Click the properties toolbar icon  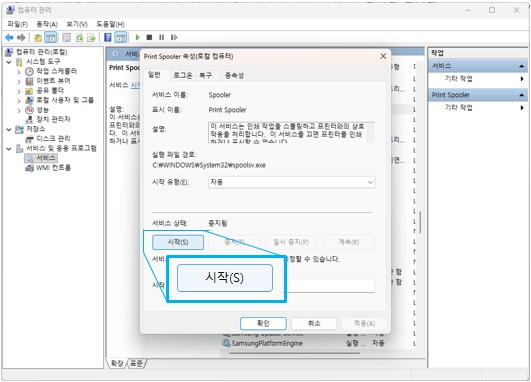click(66, 38)
